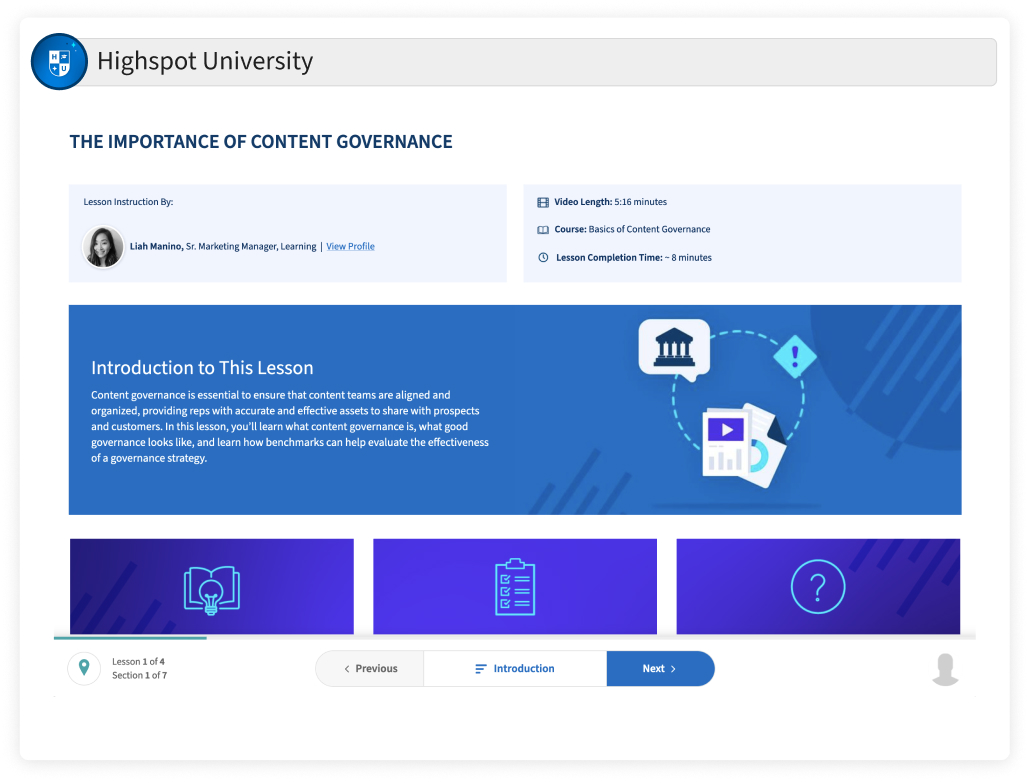The image size is (1031, 783).
Task: Click the clock completion time icon
Action: click(x=543, y=258)
